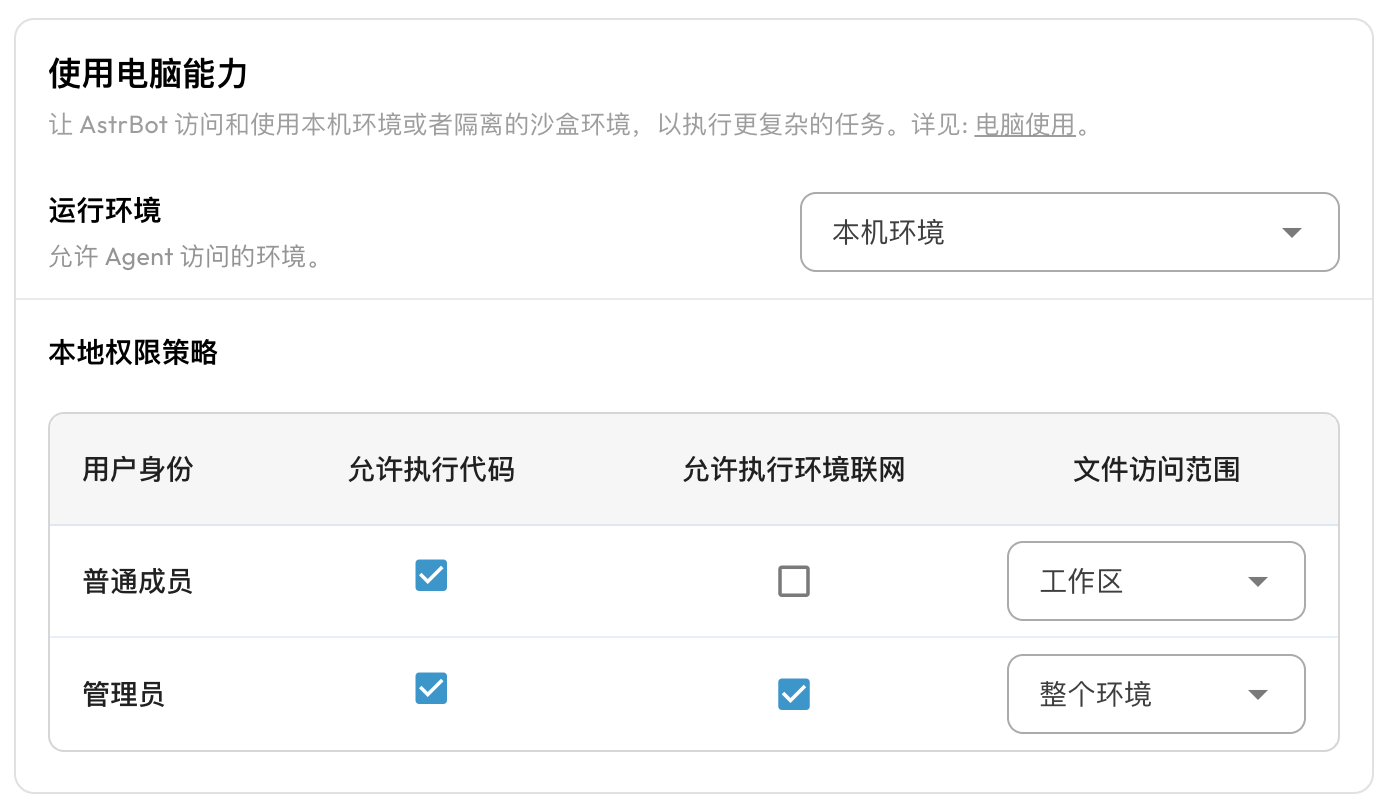Uncheck 允许执行环境联网 for 管理员

794,694
